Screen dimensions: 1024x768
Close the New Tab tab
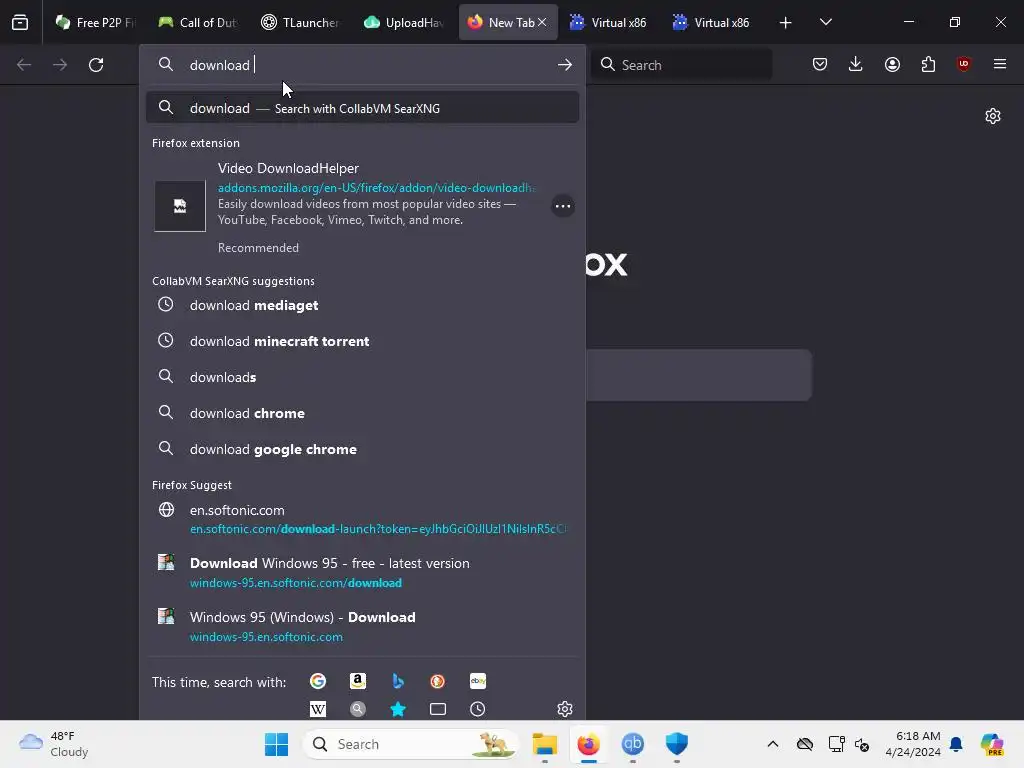pos(542,22)
